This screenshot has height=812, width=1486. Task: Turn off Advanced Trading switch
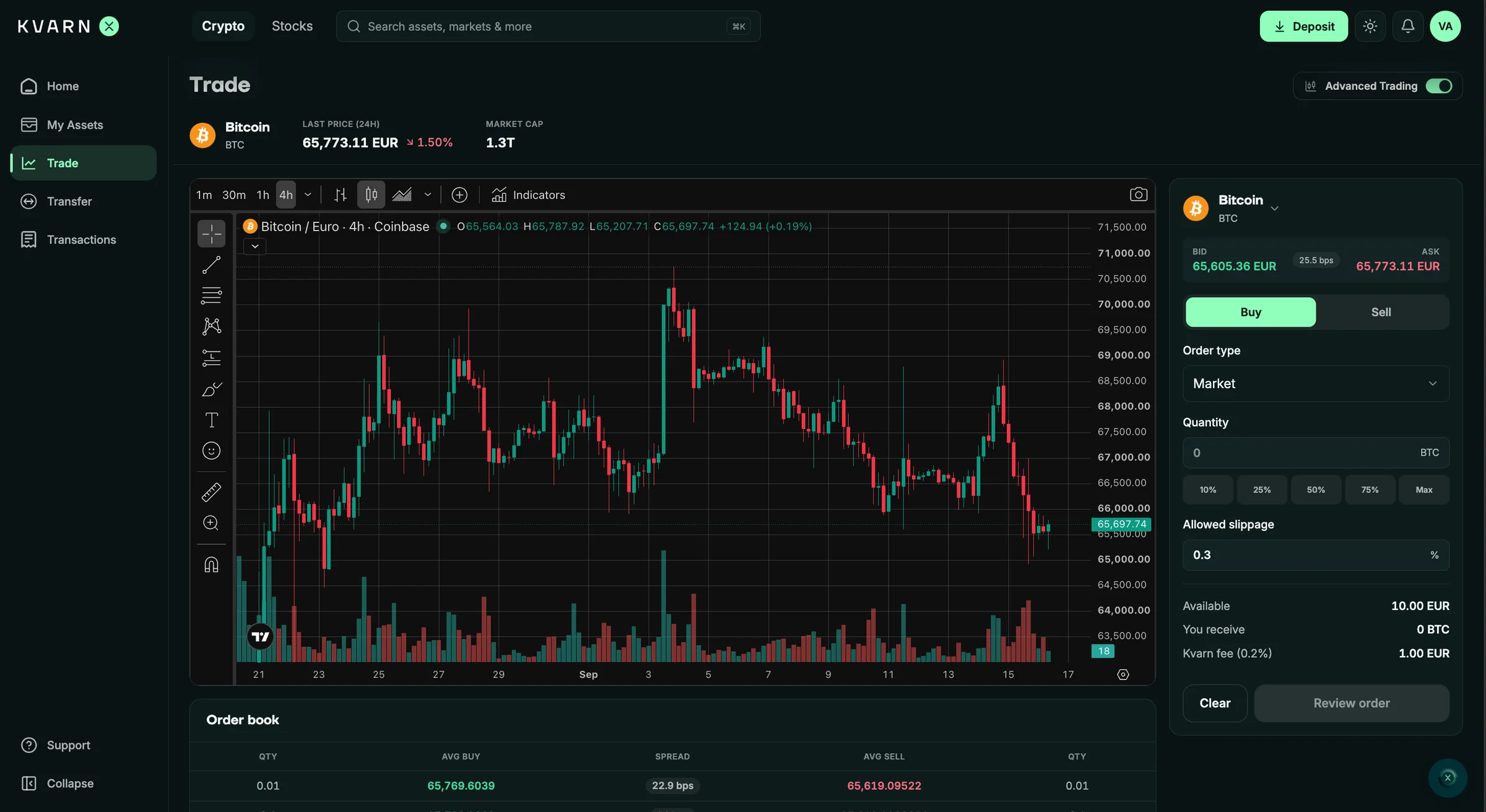[x=1438, y=86]
